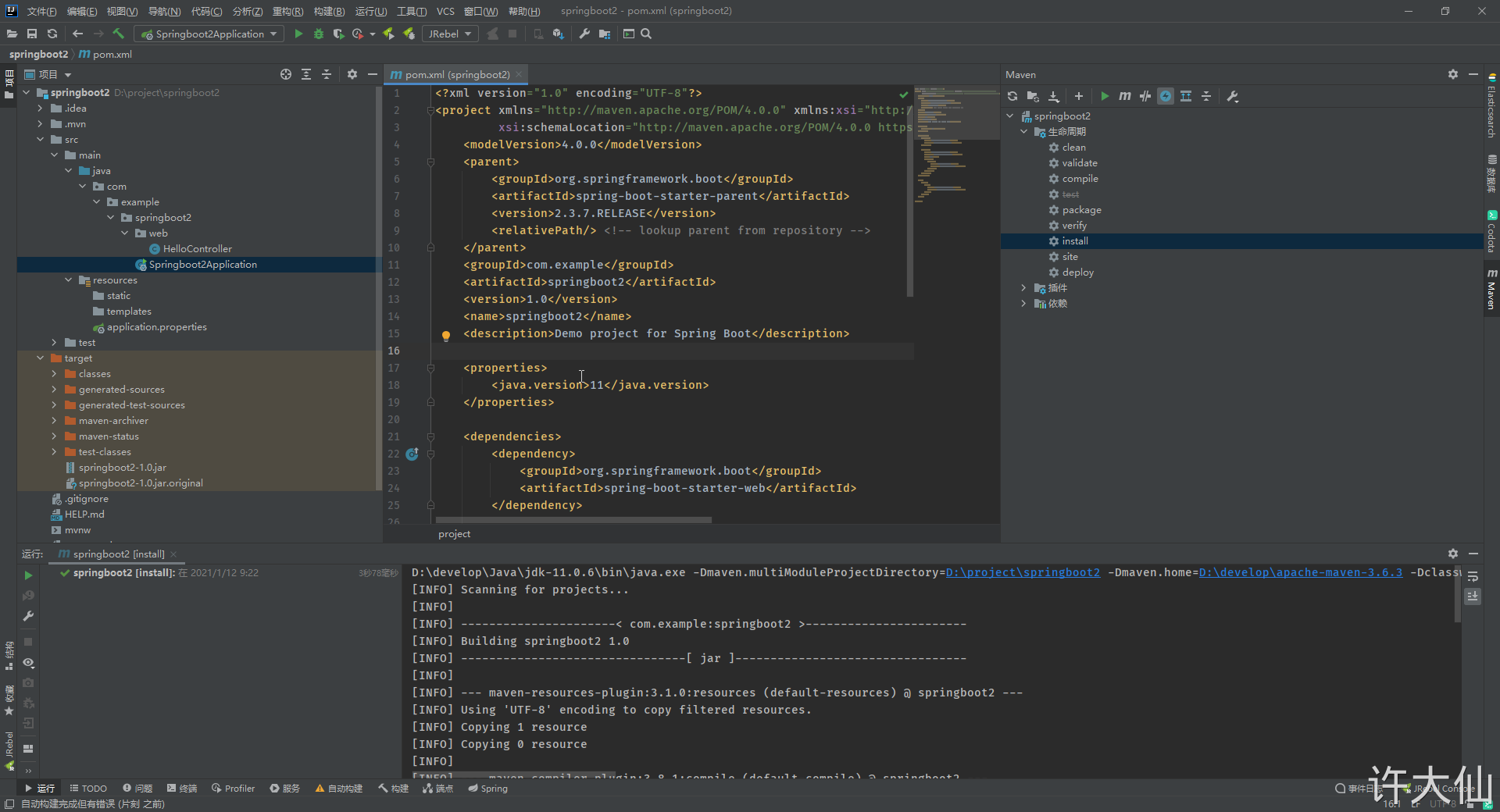Download sources icon in Maven toolbar
This screenshot has width=1500, height=812.
pos(1054,96)
